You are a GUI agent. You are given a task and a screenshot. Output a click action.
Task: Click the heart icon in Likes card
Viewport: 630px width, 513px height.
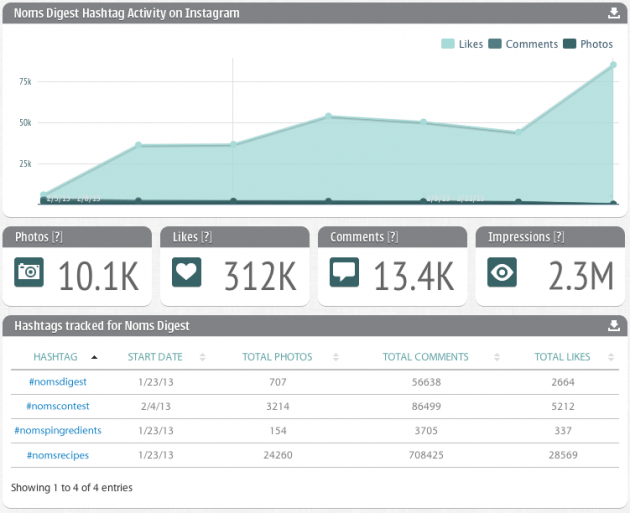186,272
